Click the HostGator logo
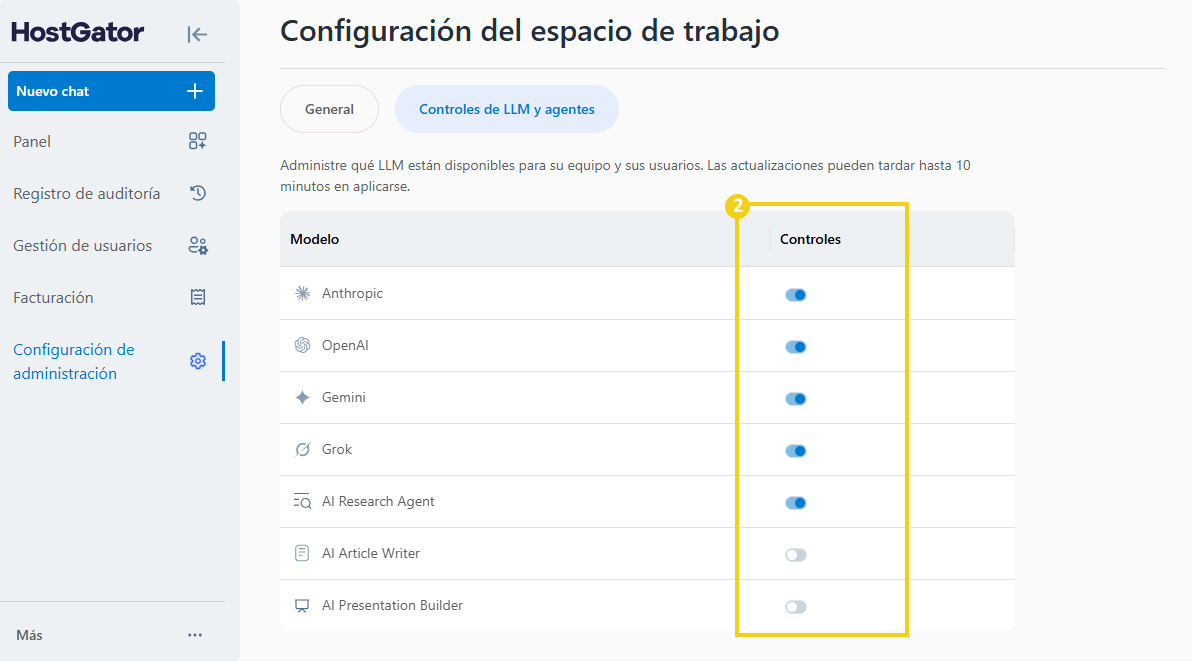1192x661 pixels. [x=78, y=32]
